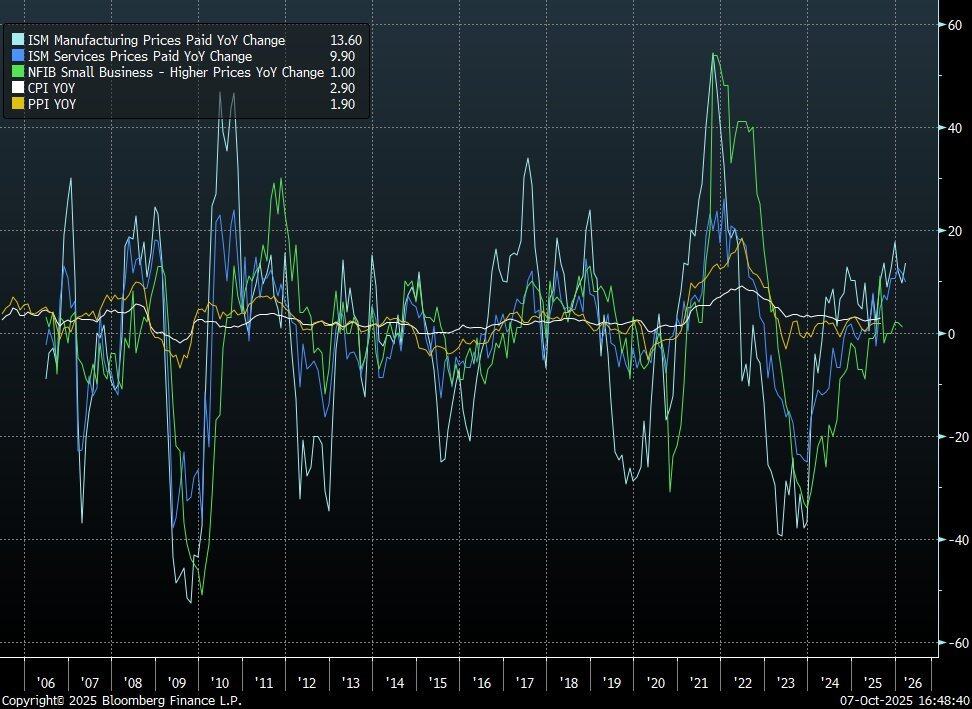Click the 0 label on the y-axis
972x709 pixels.
[x=953, y=334]
